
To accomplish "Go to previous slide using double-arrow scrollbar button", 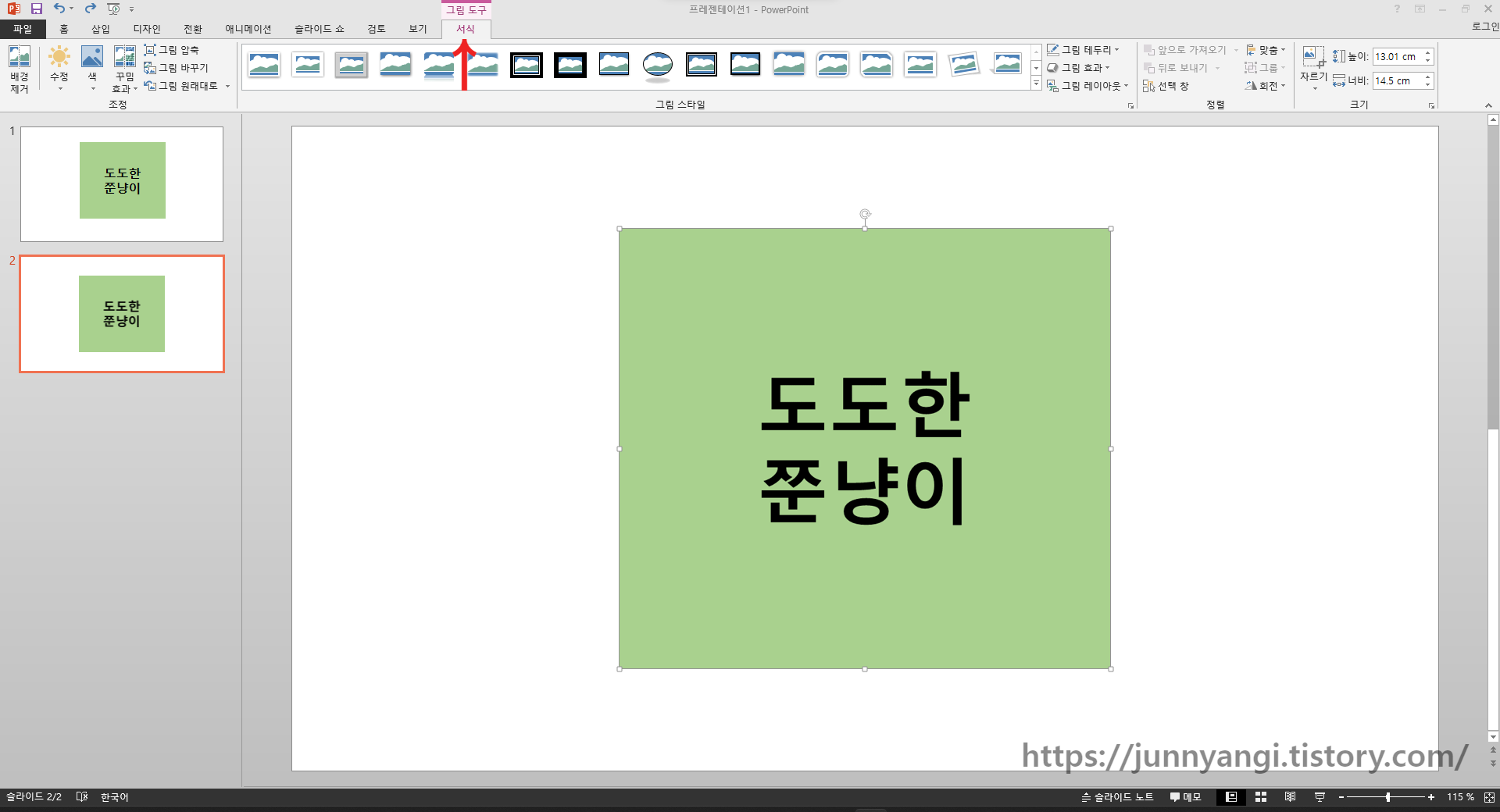I will coord(1493,750).
